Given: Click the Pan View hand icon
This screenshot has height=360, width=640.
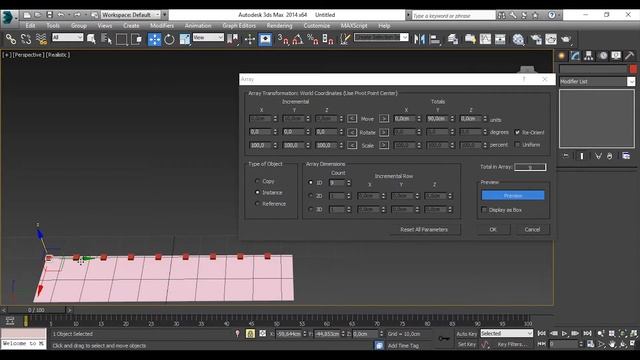Looking at the screenshot, I should click(612, 344).
